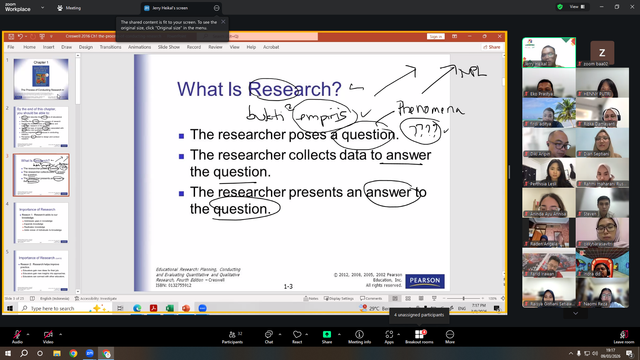This screenshot has height=360, width=640.
Task: Expand video options arrow beside Video
Action: point(60,334)
